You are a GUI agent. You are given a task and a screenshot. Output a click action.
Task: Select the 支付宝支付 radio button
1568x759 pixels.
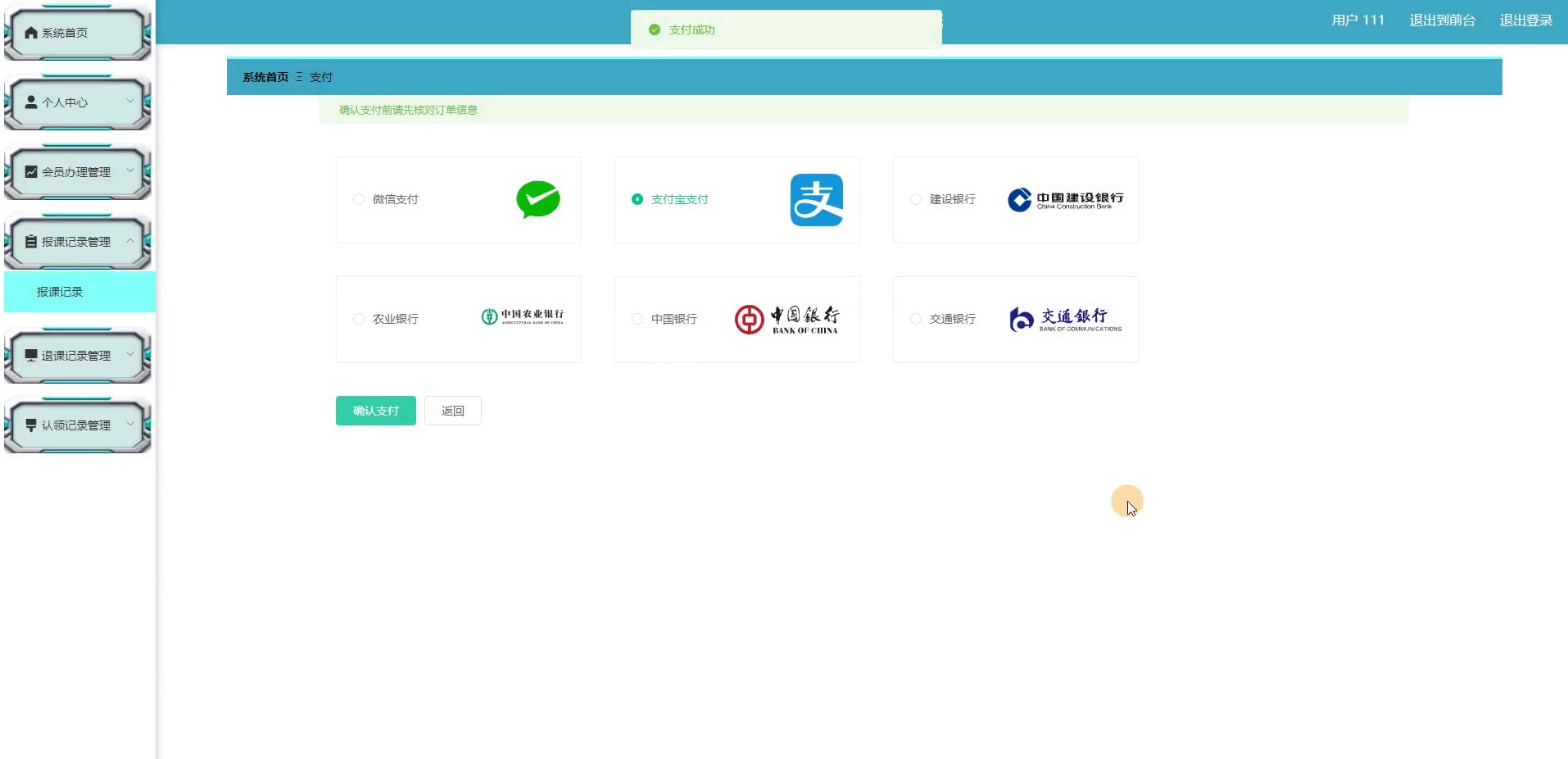637,199
